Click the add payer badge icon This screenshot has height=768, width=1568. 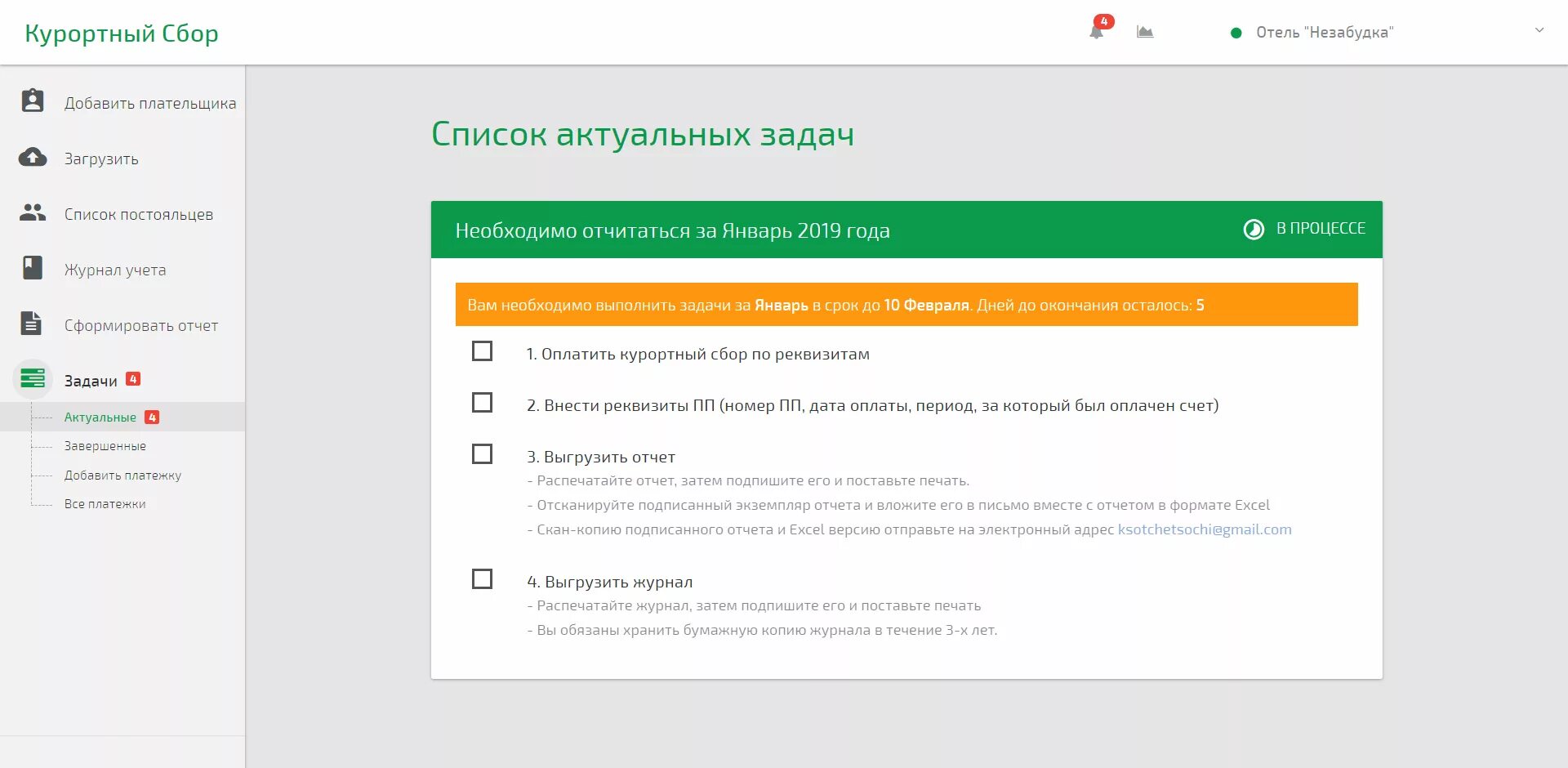click(x=33, y=100)
